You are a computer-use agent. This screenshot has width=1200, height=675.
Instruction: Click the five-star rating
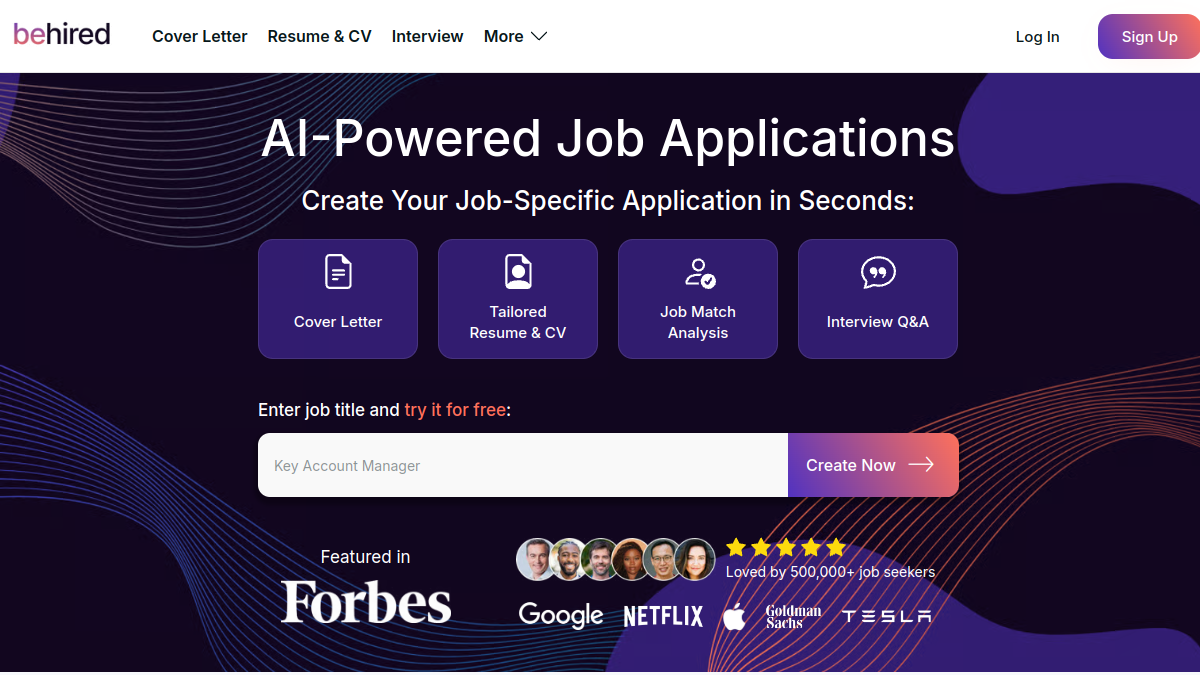[786, 547]
